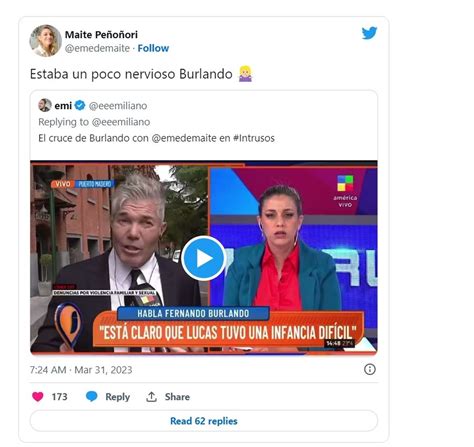Open emi's small avatar in the quoted tweet
The height and width of the screenshot is (447, 474).
click(x=45, y=105)
